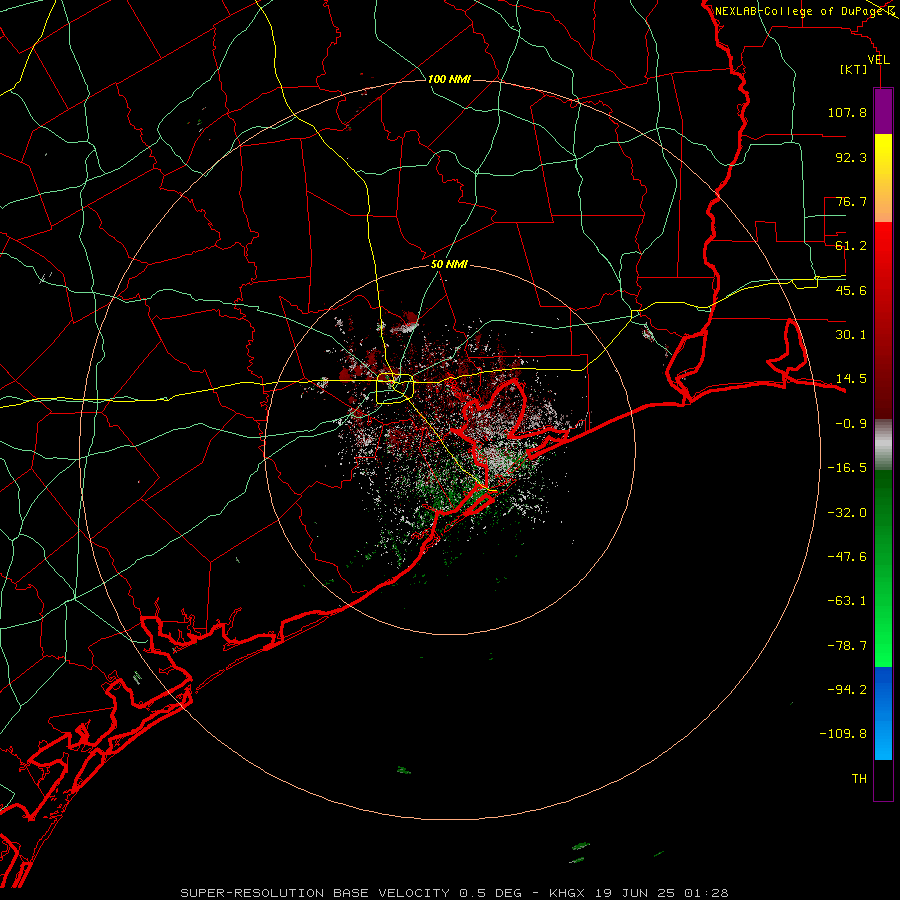Click the -0.9 velocity scale value
This screenshot has width=900, height=900.
click(x=851, y=424)
